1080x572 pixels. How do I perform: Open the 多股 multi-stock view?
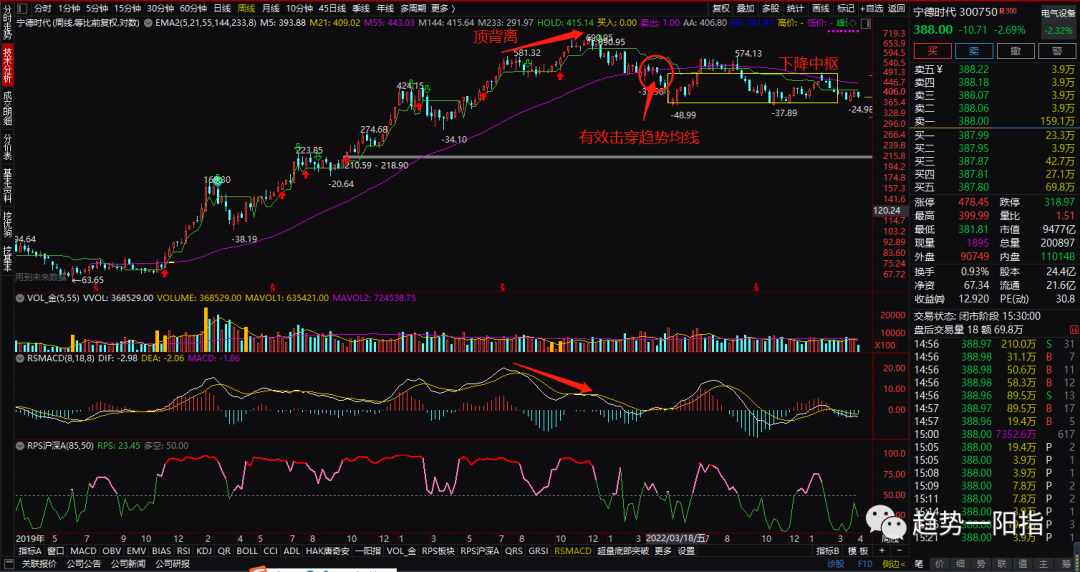click(x=771, y=8)
